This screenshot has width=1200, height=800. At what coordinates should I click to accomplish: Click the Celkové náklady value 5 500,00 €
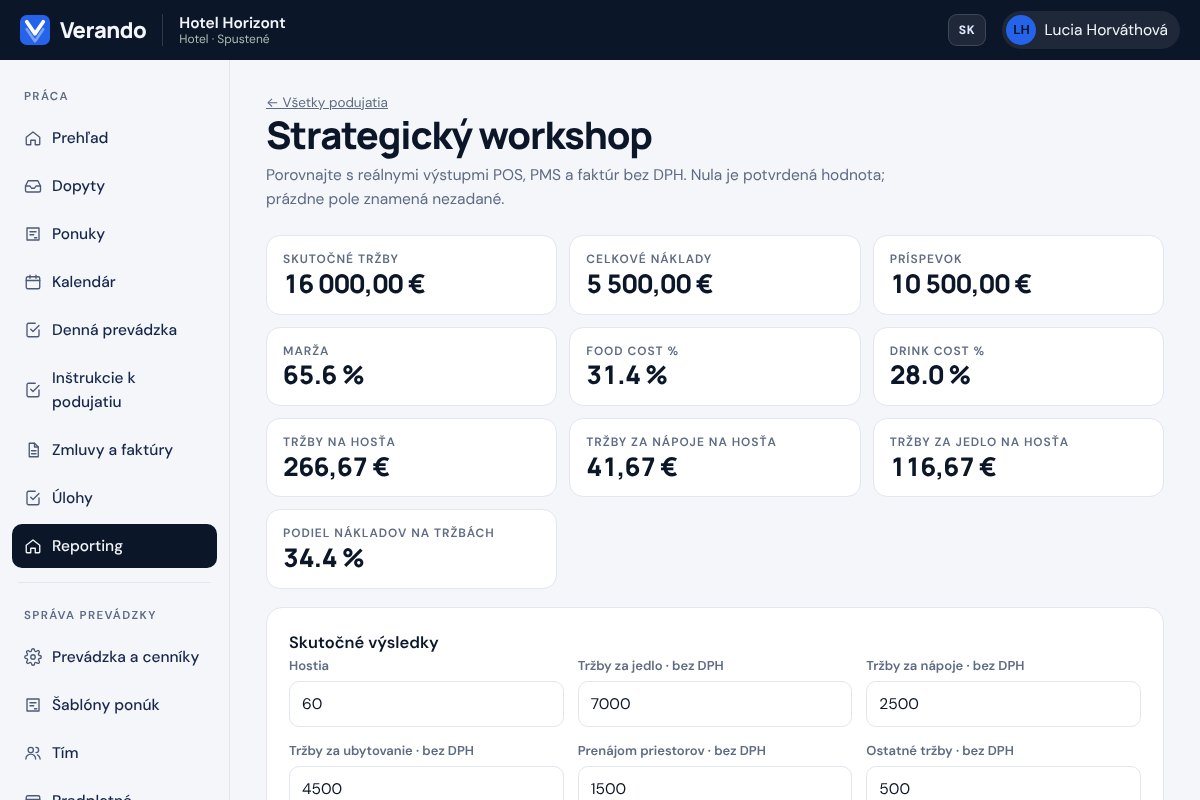650,284
